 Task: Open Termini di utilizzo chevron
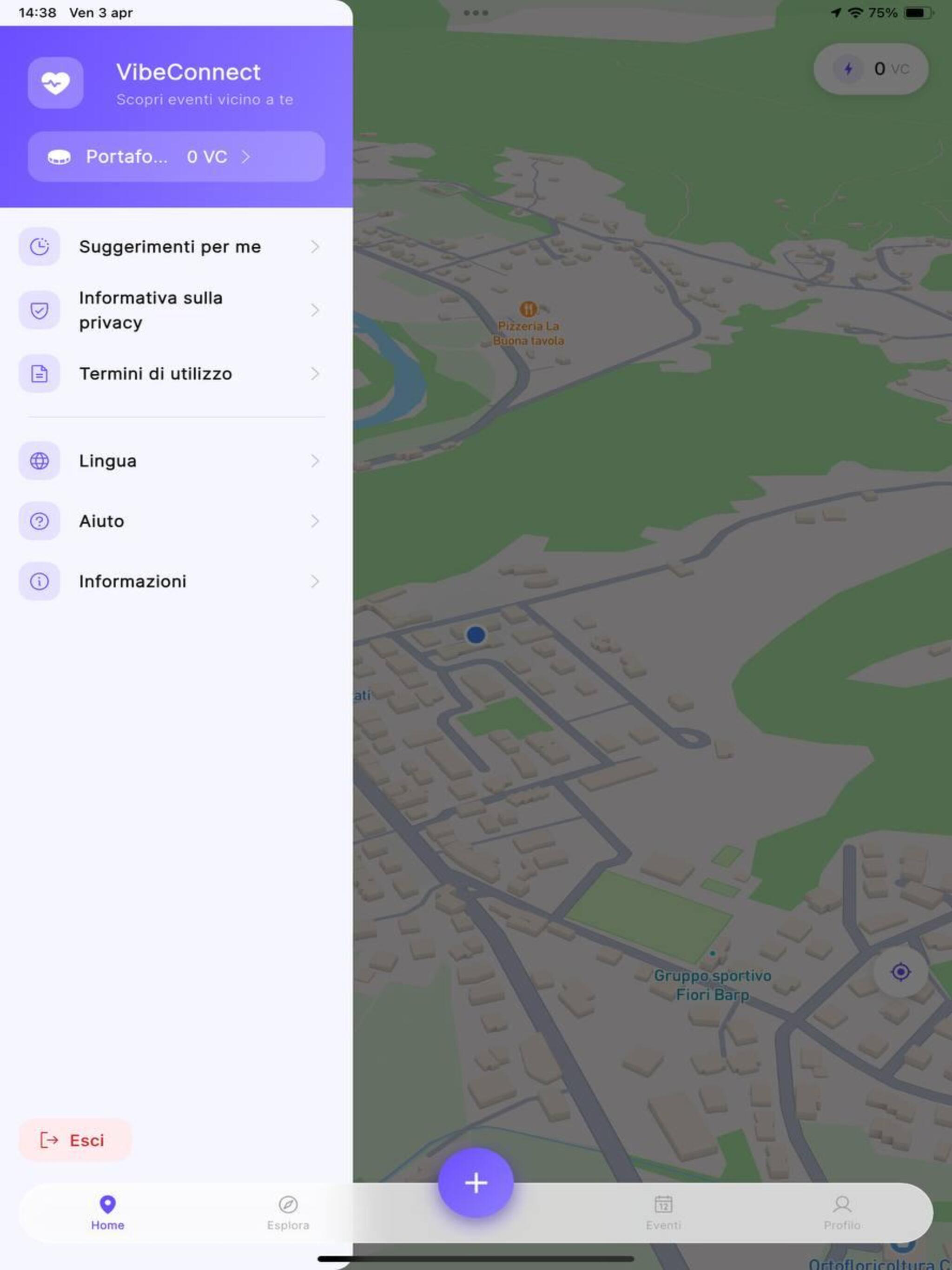pyautogui.click(x=315, y=374)
